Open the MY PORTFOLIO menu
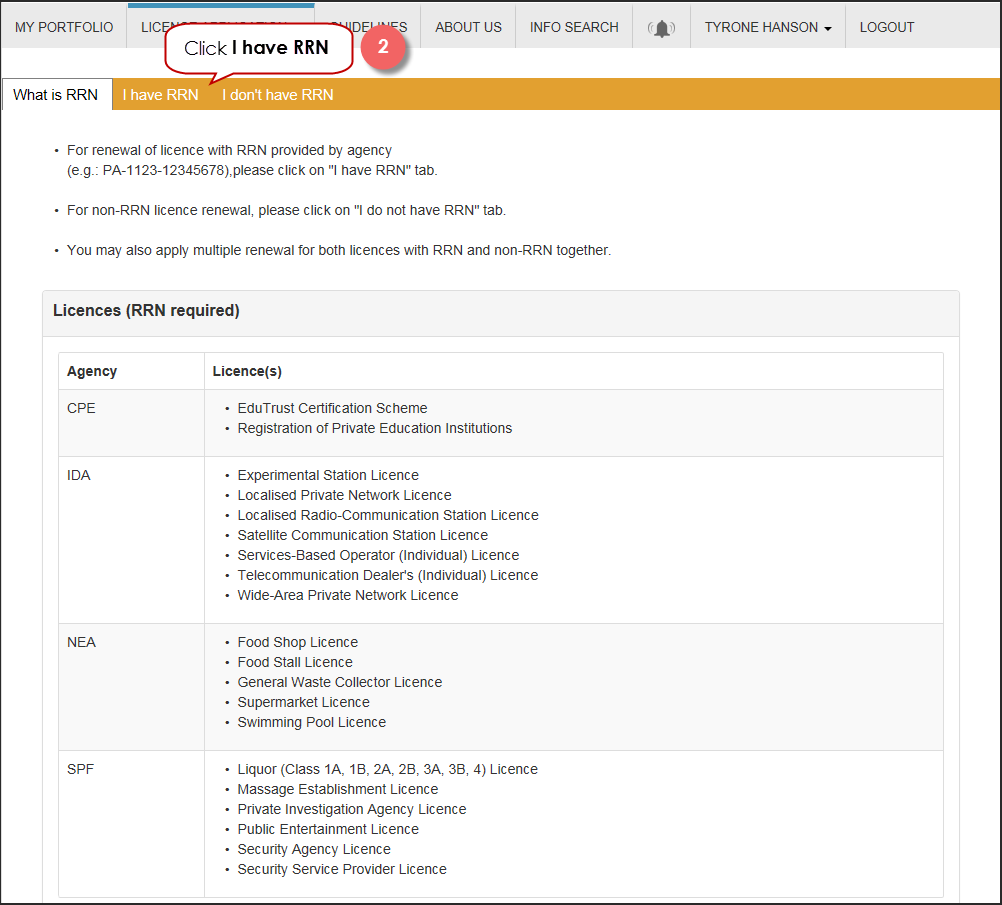 click(64, 27)
